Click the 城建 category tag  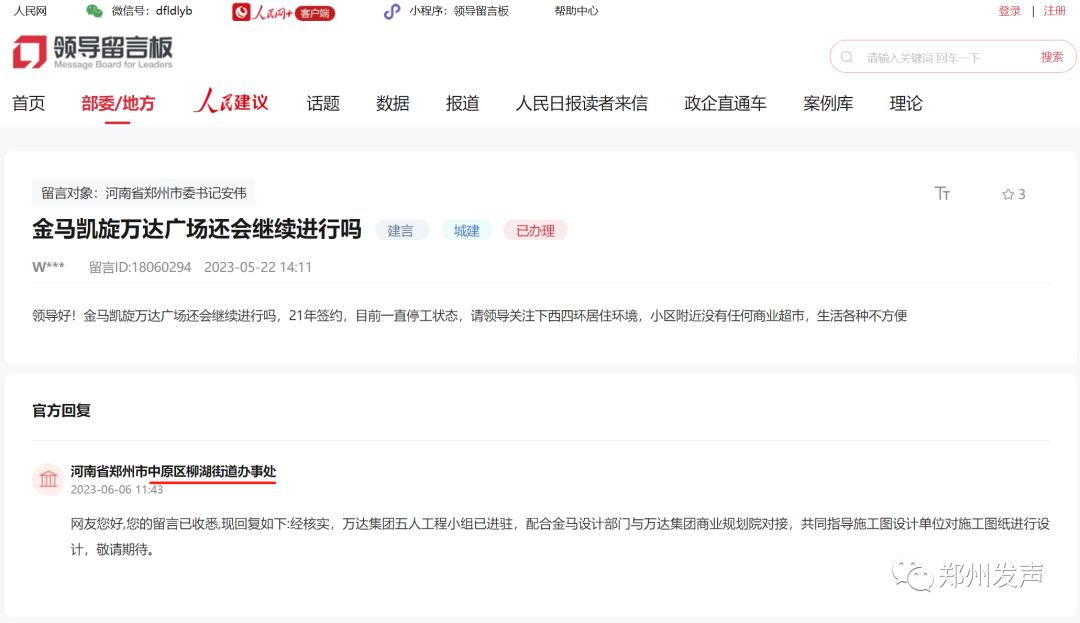coord(466,231)
